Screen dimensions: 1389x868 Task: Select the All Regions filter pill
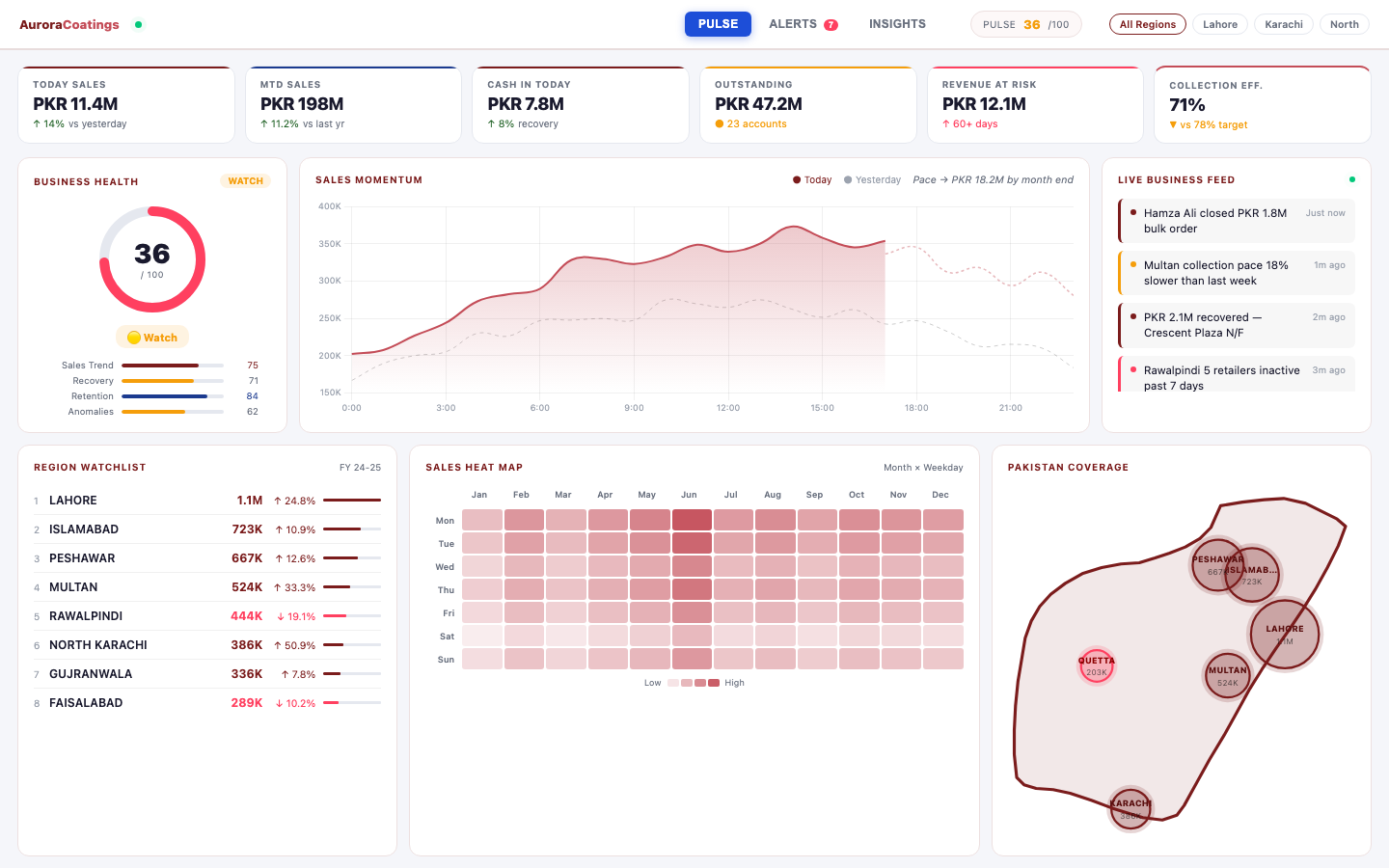1148,24
